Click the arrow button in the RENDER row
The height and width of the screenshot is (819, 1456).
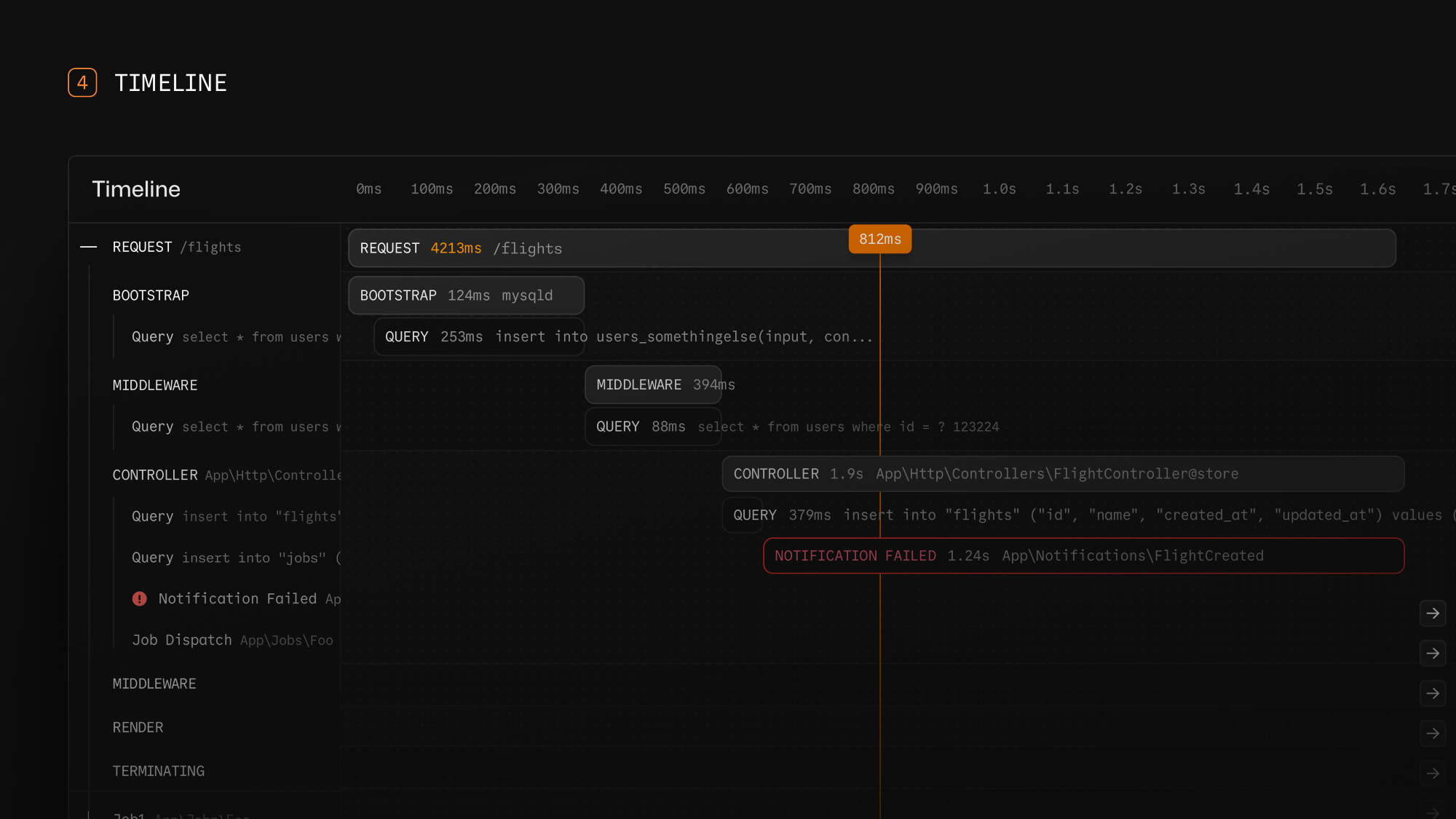[1432, 734]
